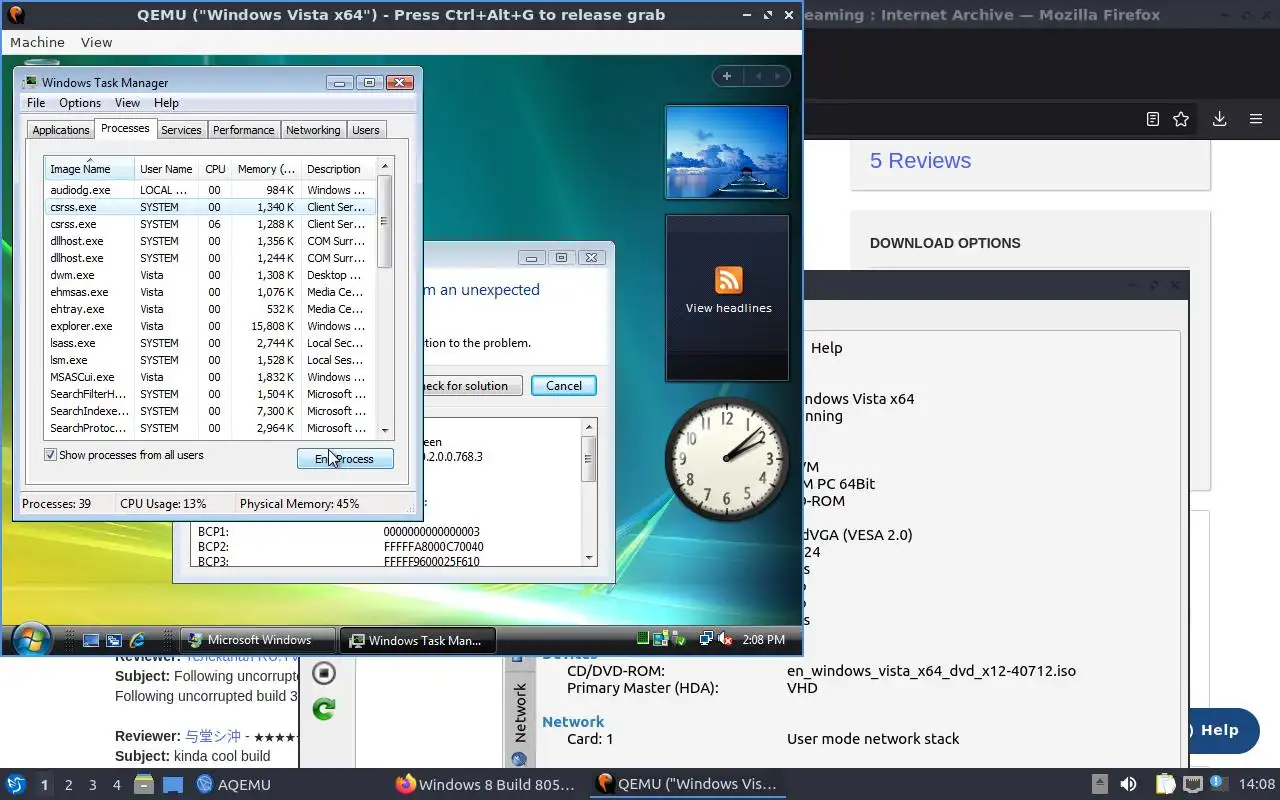Open the Task Manager Help menu
Screen dimensions: 1280x800
(166, 103)
